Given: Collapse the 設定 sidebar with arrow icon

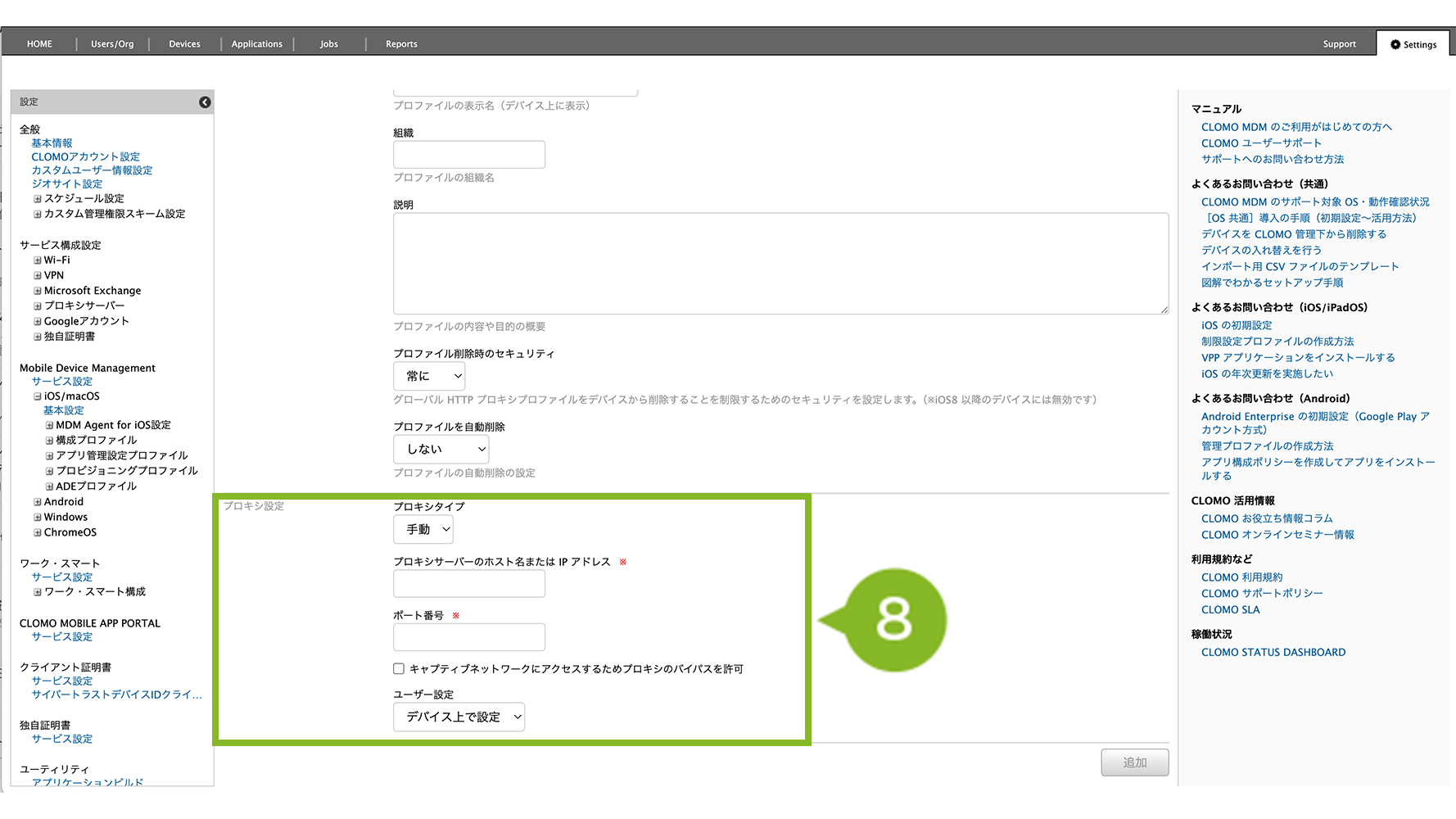Looking at the screenshot, I should 205,102.
